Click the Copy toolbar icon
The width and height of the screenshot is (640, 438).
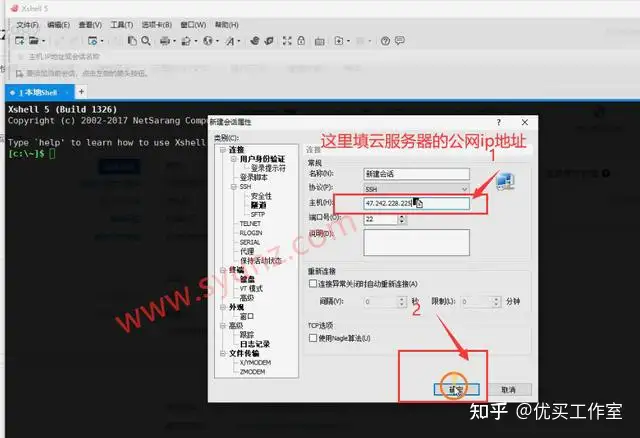coord(132,40)
